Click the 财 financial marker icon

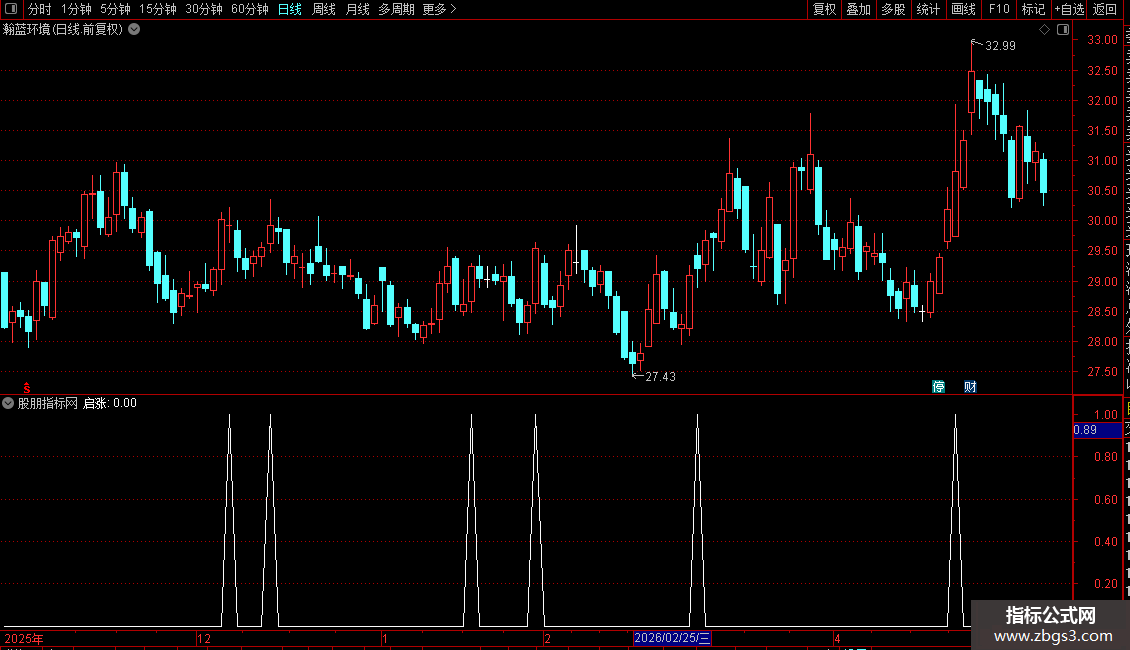click(970, 386)
